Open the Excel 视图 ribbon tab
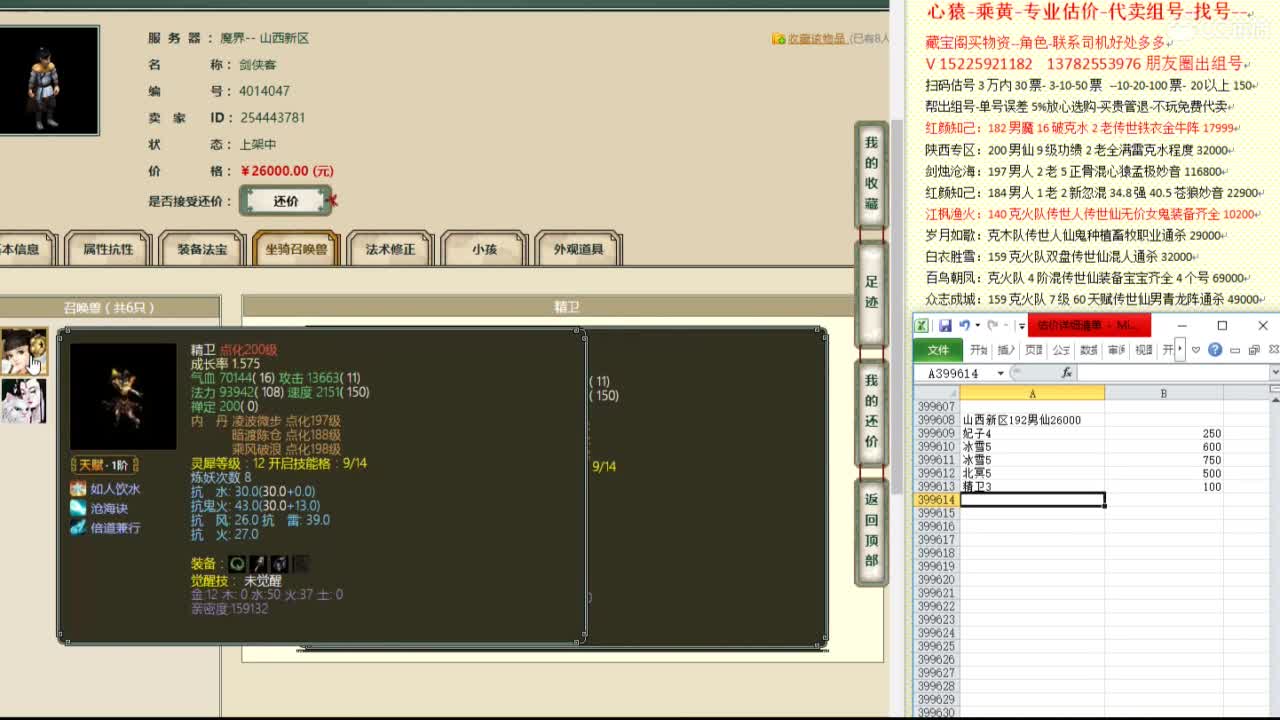1280x720 pixels. [x=1144, y=350]
